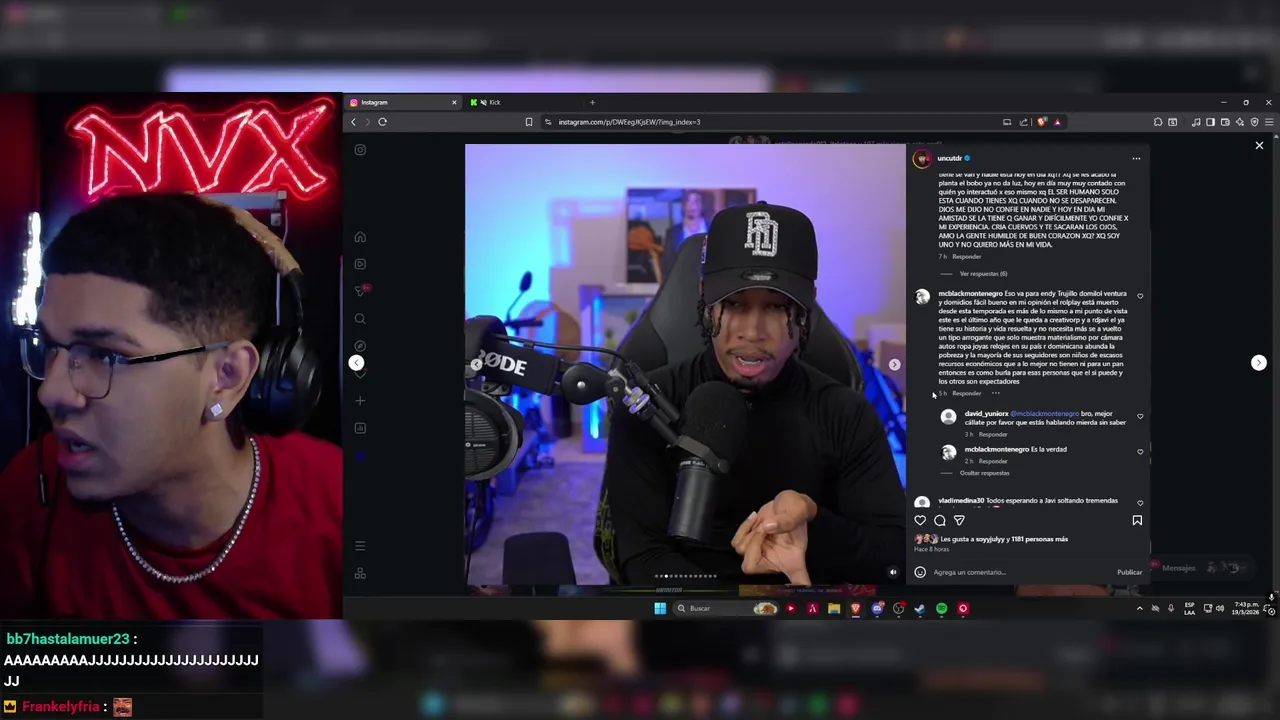
Task: Open the hamburger More menu in sidebar
Action: point(360,546)
